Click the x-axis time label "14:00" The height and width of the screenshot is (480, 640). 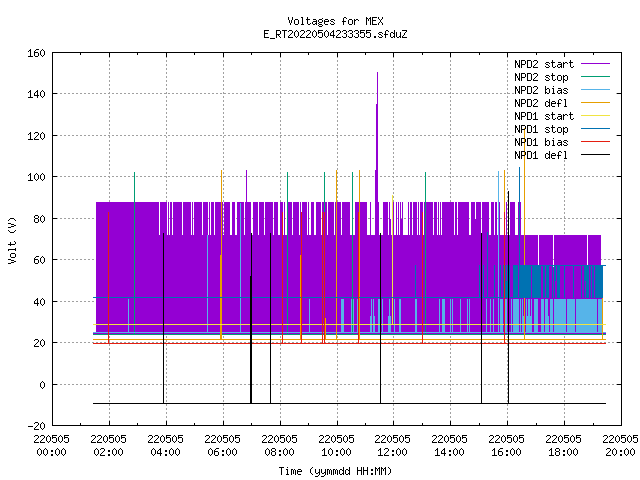click(x=449, y=452)
